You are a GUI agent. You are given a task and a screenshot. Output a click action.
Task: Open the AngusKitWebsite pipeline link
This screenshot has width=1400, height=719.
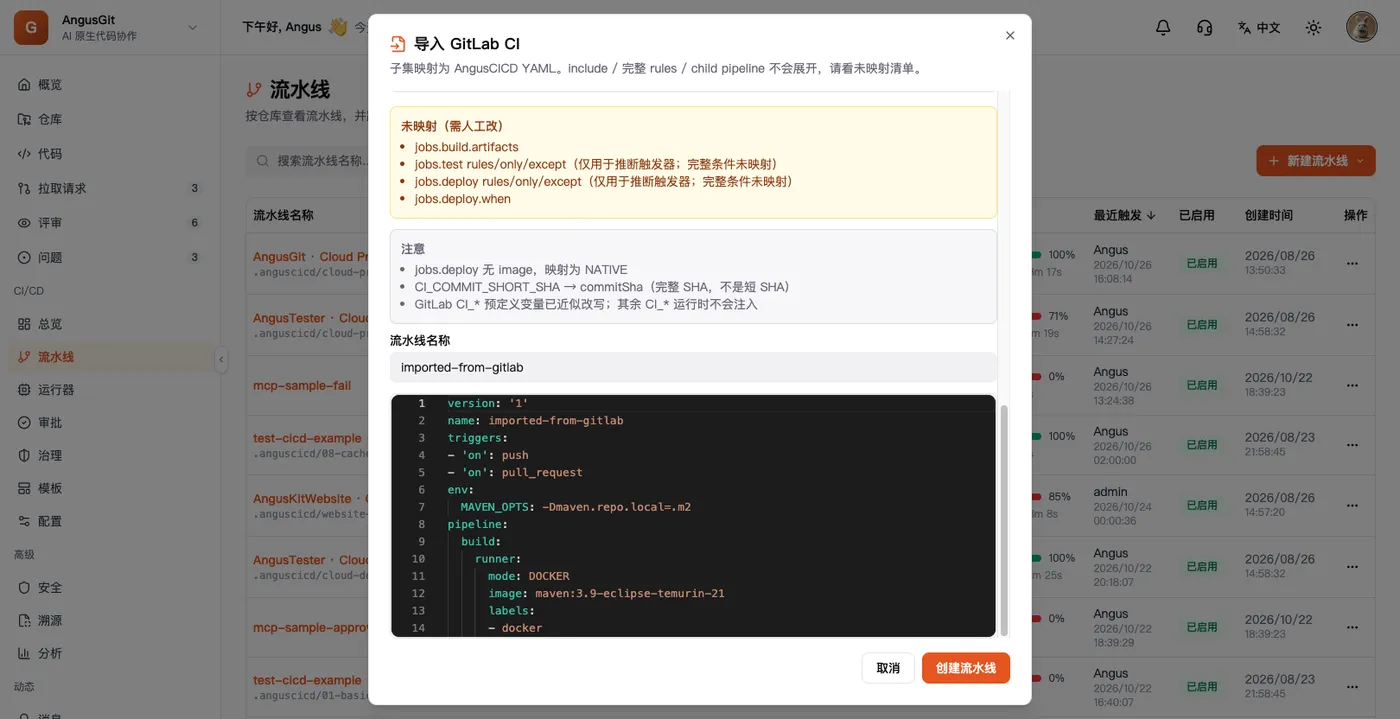[311, 498]
